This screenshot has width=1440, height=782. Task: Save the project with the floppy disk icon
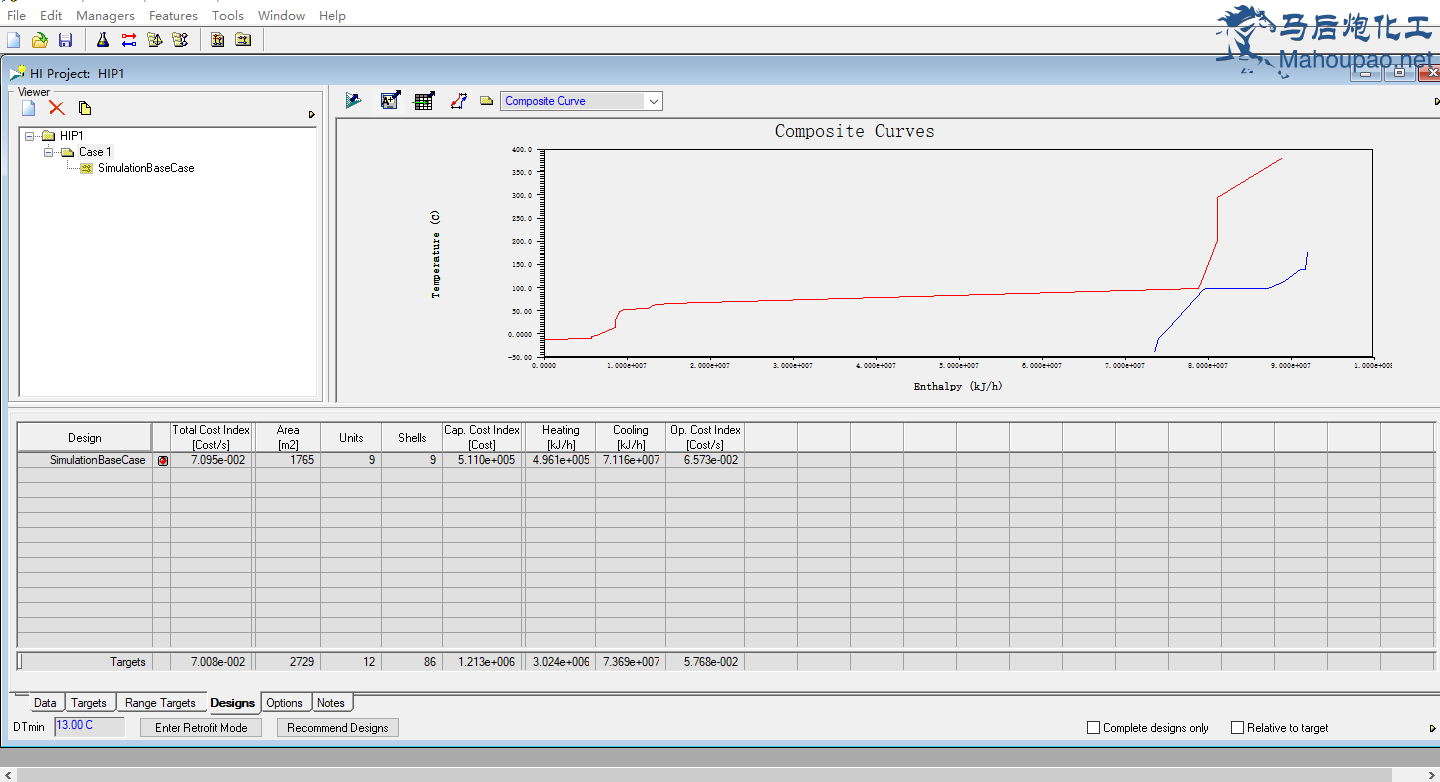click(66, 40)
